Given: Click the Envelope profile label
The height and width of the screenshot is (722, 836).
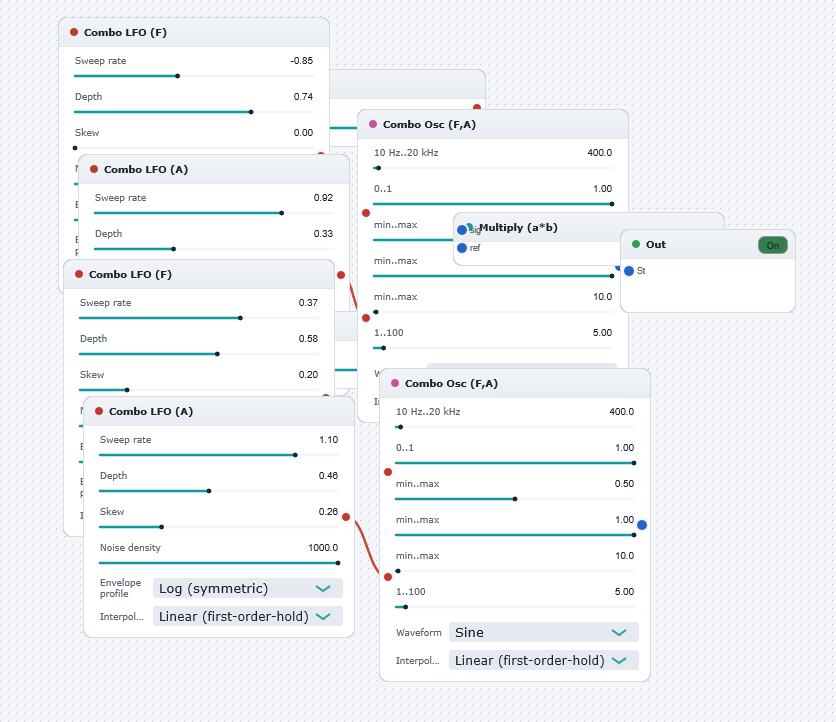Looking at the screenshot, I should click(120, 588).
